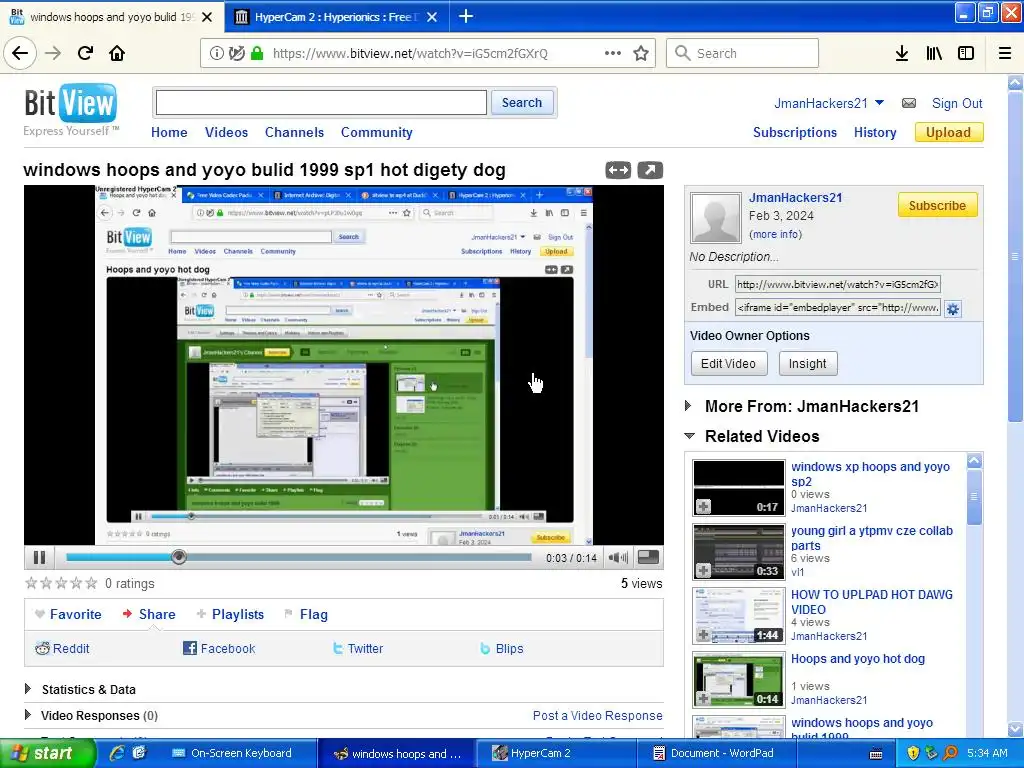Post a Video Response link
The image size is (1024, 768).
[x=598, y=715]
